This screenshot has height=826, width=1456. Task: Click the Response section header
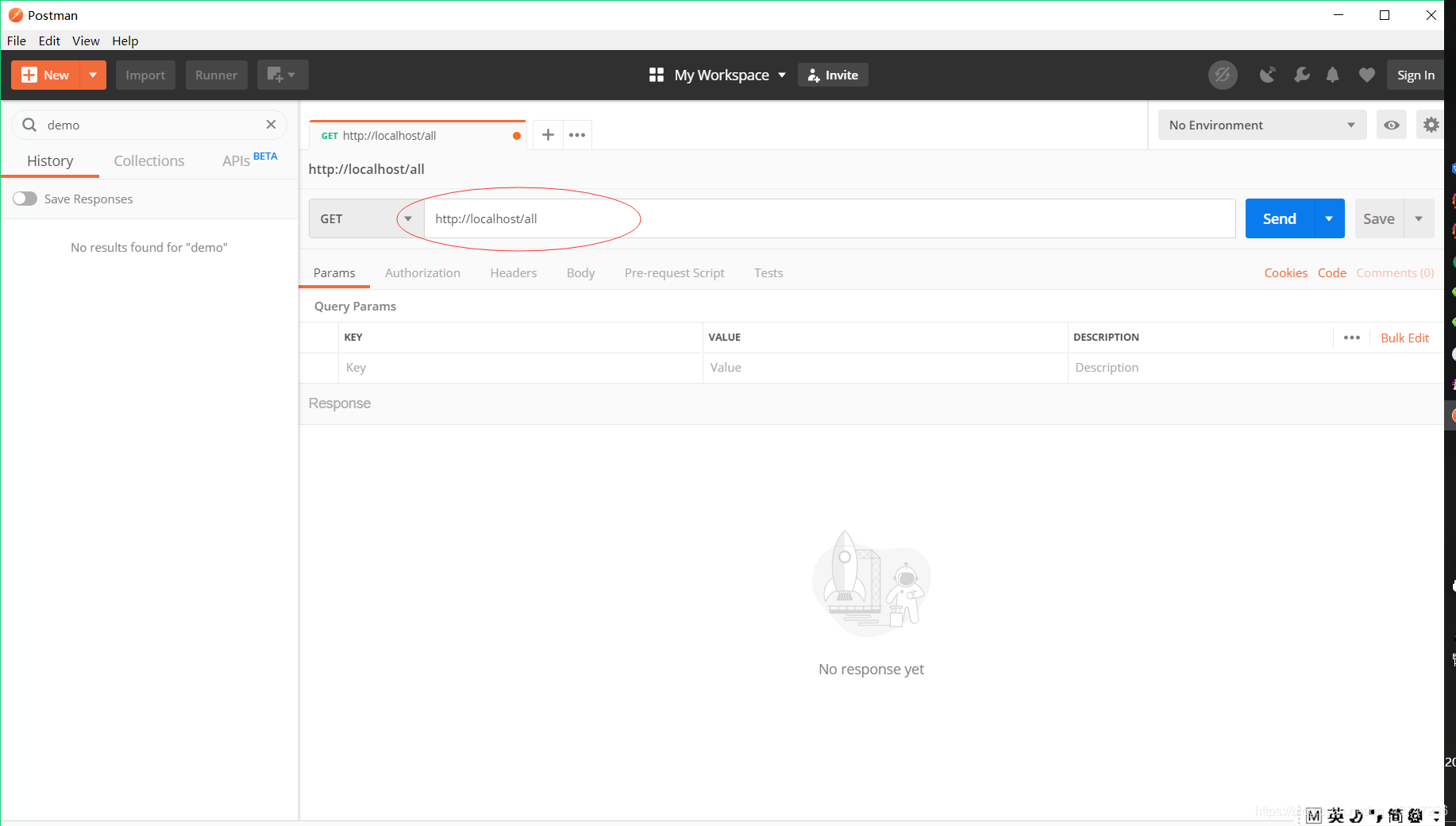click(x=340, y=403)
